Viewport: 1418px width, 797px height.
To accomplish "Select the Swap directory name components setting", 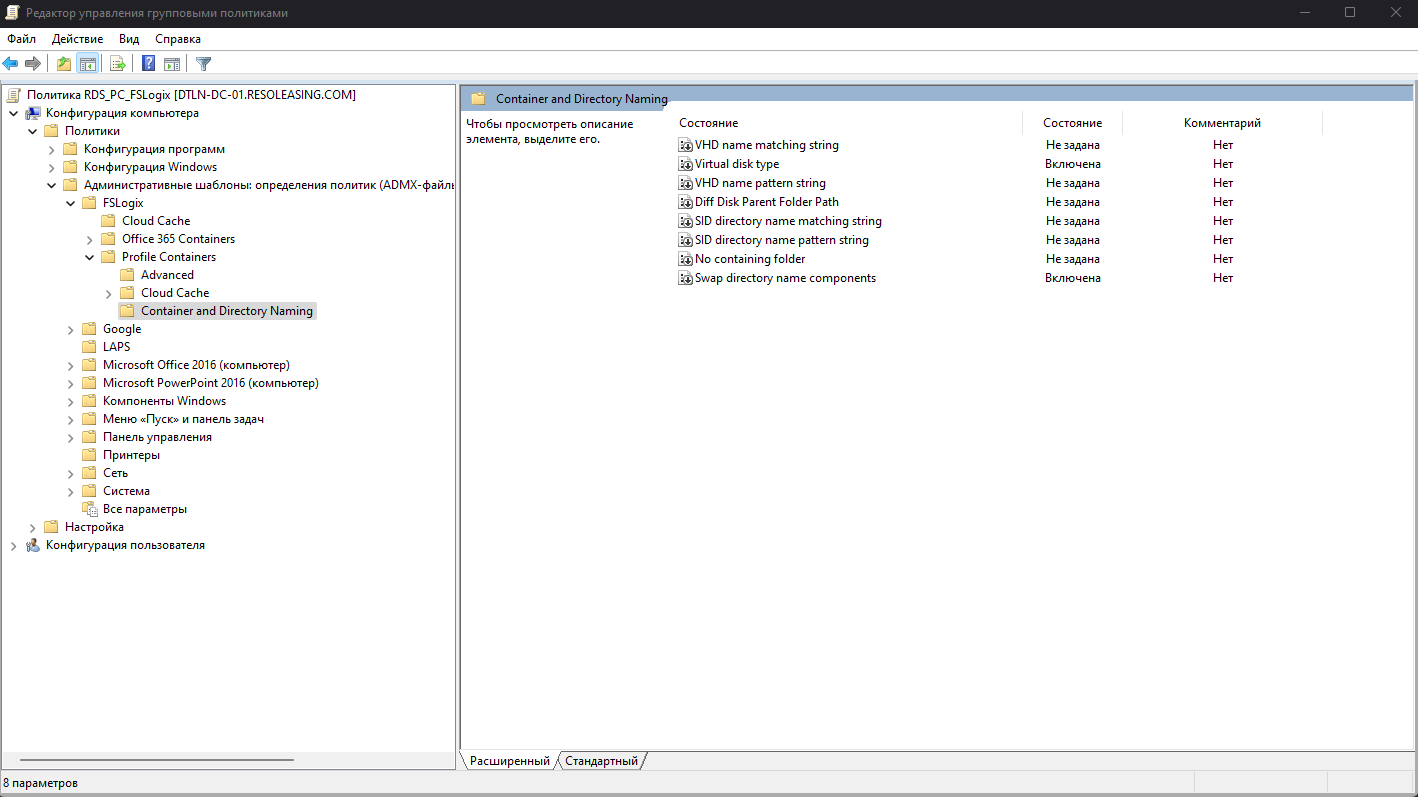I will (x=785, y=277).
